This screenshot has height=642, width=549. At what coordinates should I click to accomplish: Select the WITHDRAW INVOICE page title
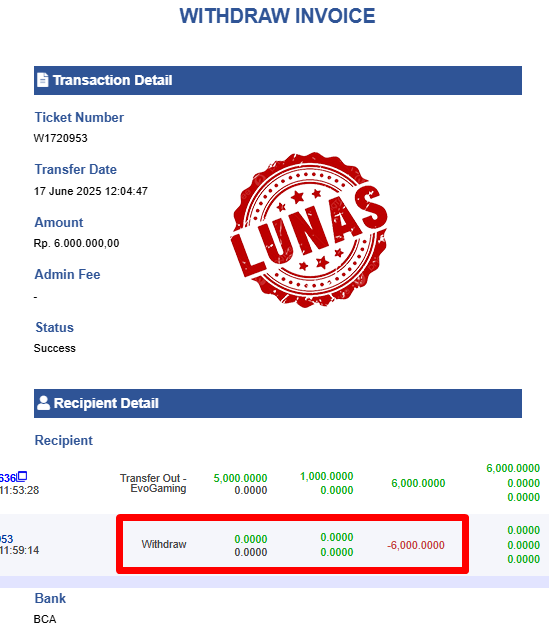click(x=277, y=16)
